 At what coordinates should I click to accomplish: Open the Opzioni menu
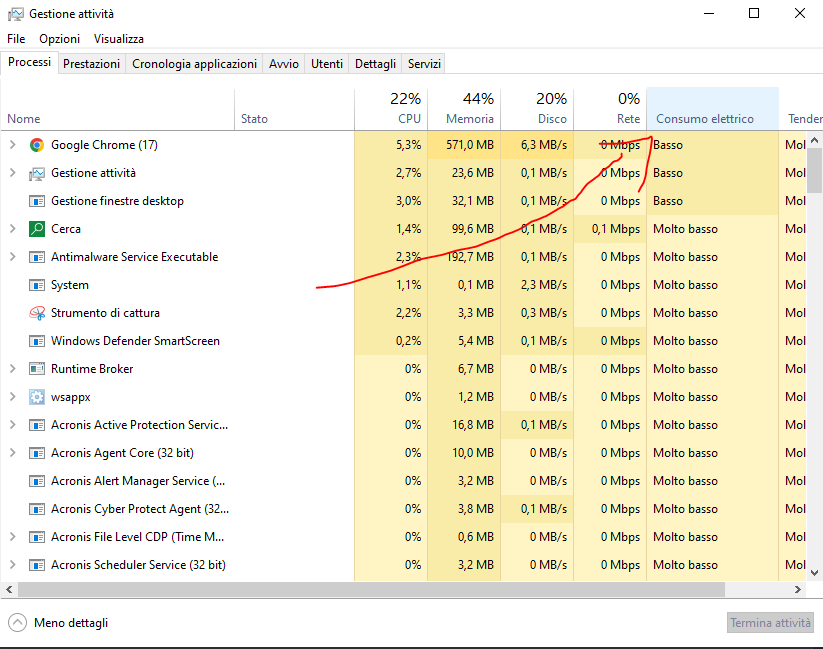click(59, 39)
